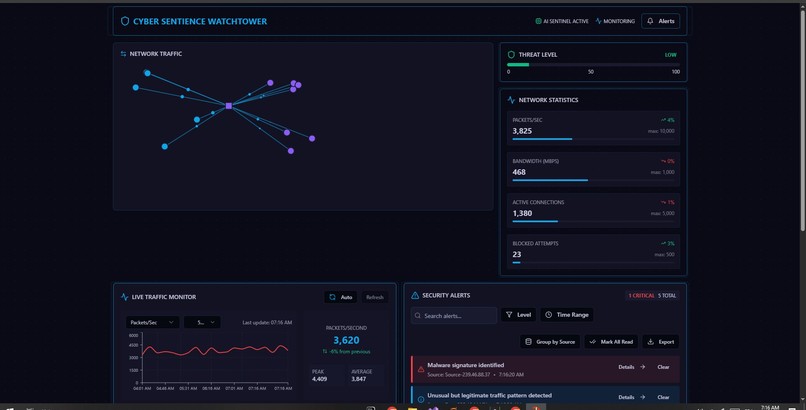Open the Alerts button in header

661,21
